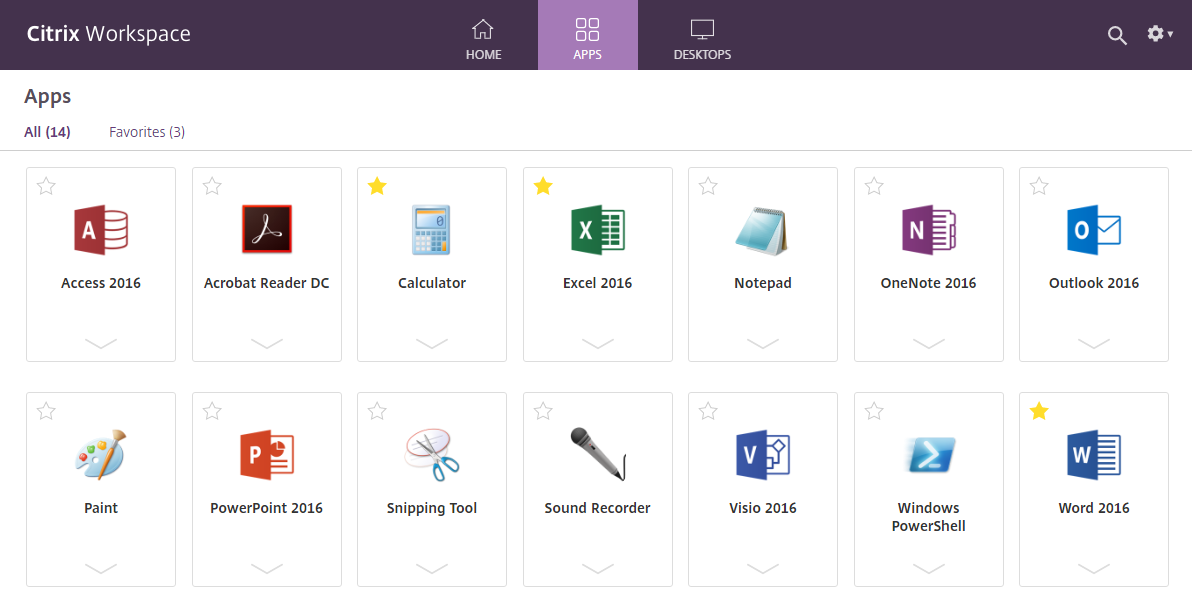Expand Excel 2016 details chevron
The width and height of the screenshot is (1192, 609).
click(598, 344)
